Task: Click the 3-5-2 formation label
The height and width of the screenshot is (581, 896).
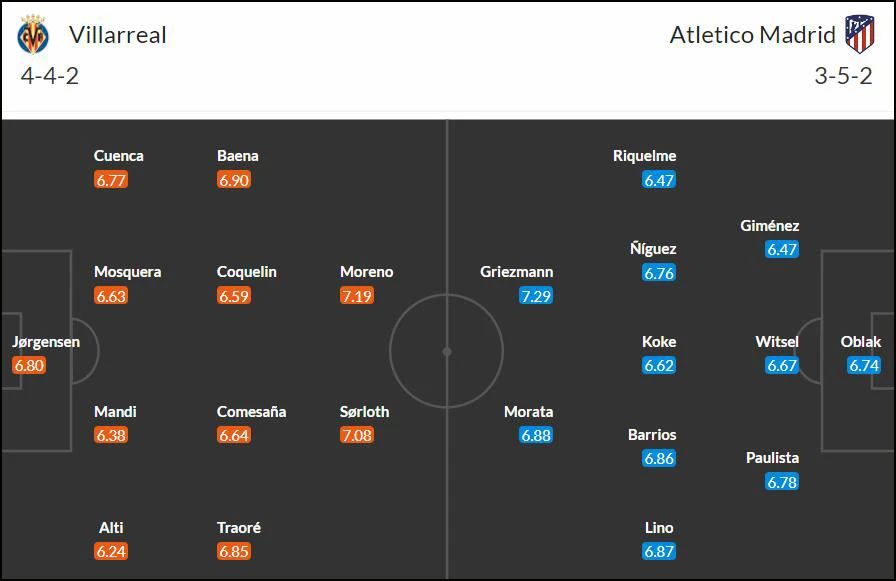Action: click(843, 76)
